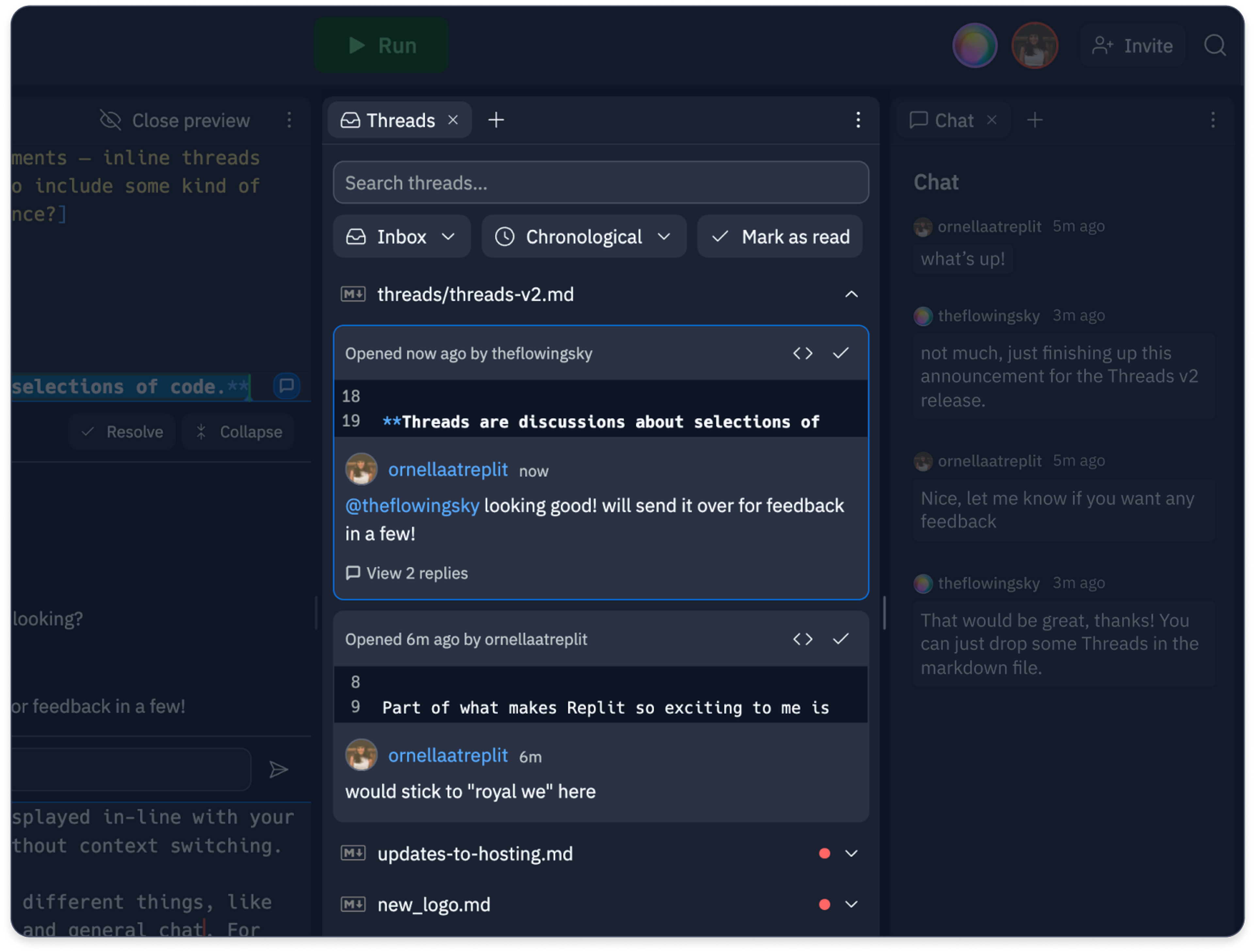Viewport: 1254px width, 952px height.
Task: Click the code view icon on 6m ago thread
Action: [x=802, y=639]
